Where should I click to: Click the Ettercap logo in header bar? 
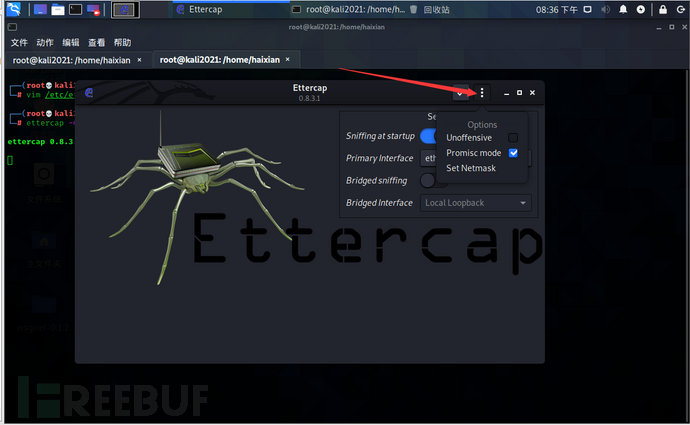(x=89, y=92)
